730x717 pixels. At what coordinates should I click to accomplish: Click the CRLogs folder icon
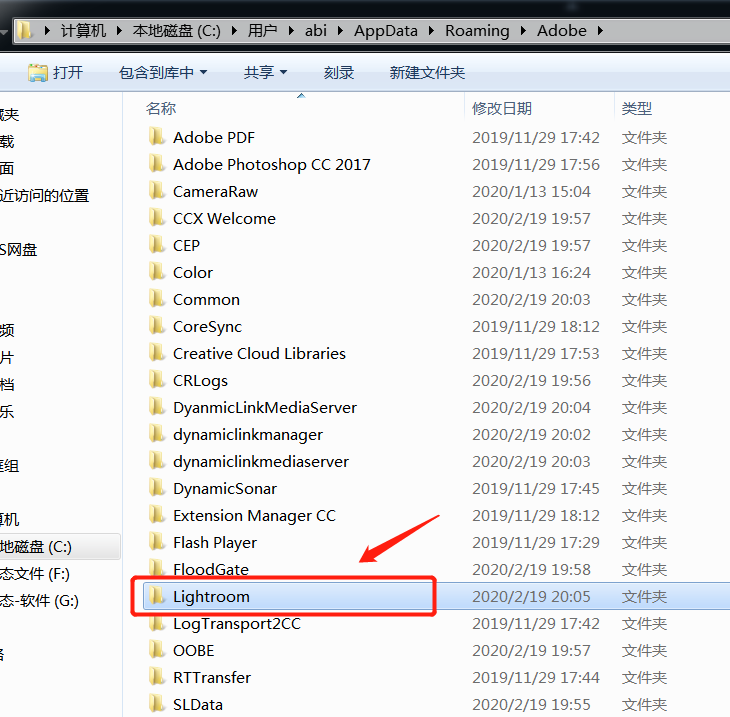tap(157, 380)
